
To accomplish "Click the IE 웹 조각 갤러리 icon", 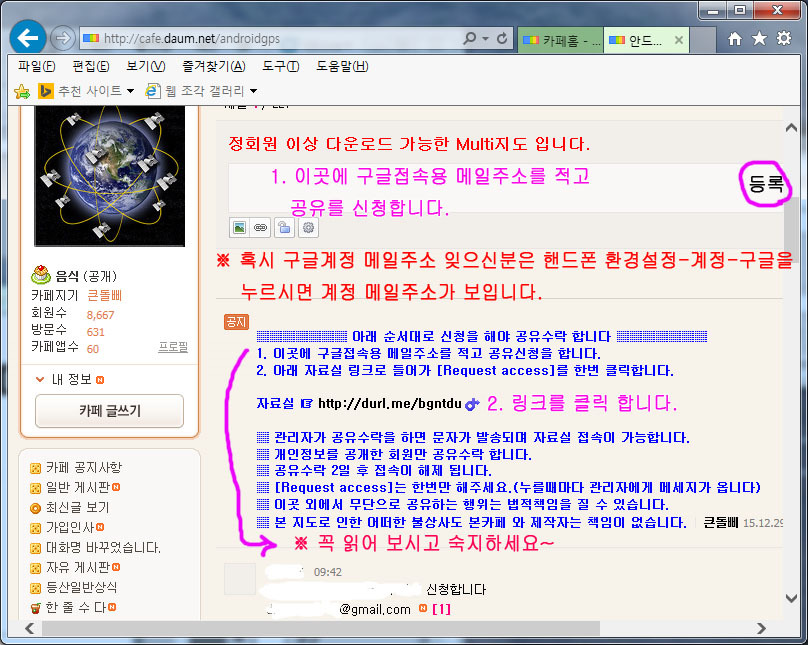I will (153, 91).
